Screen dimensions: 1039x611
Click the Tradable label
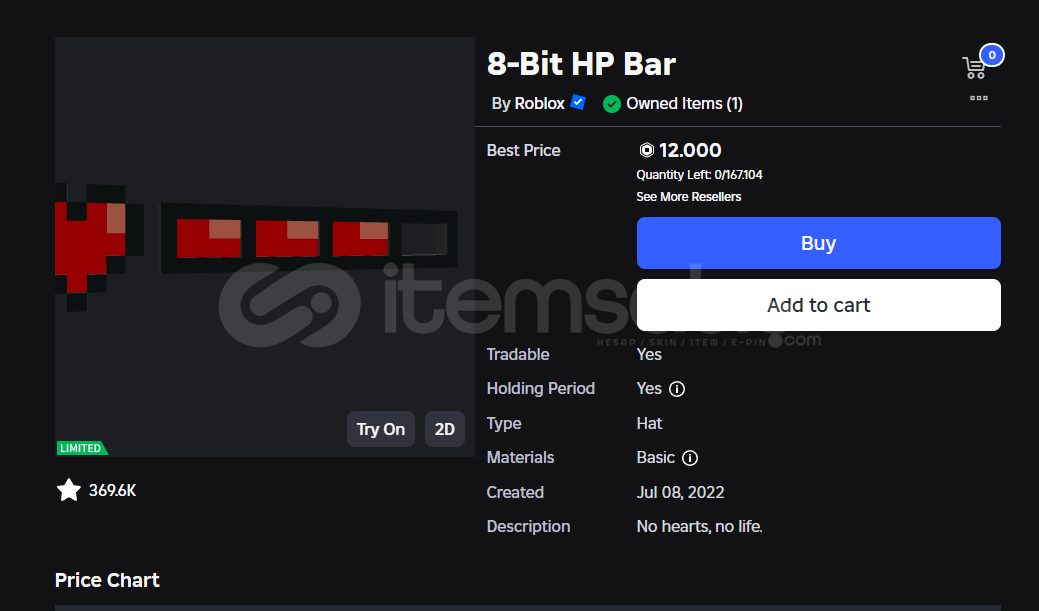pos(518,355)
